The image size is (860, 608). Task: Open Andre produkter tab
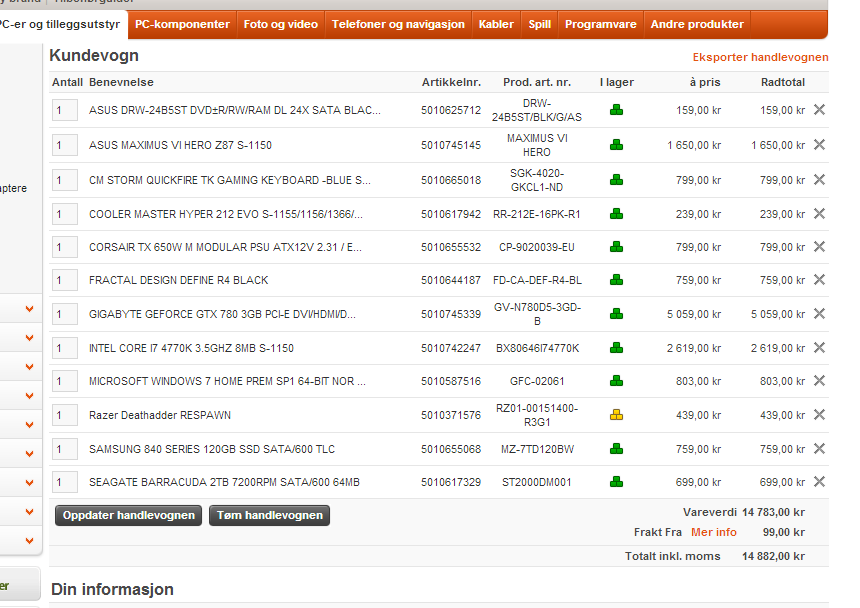(x=697, y=24)
